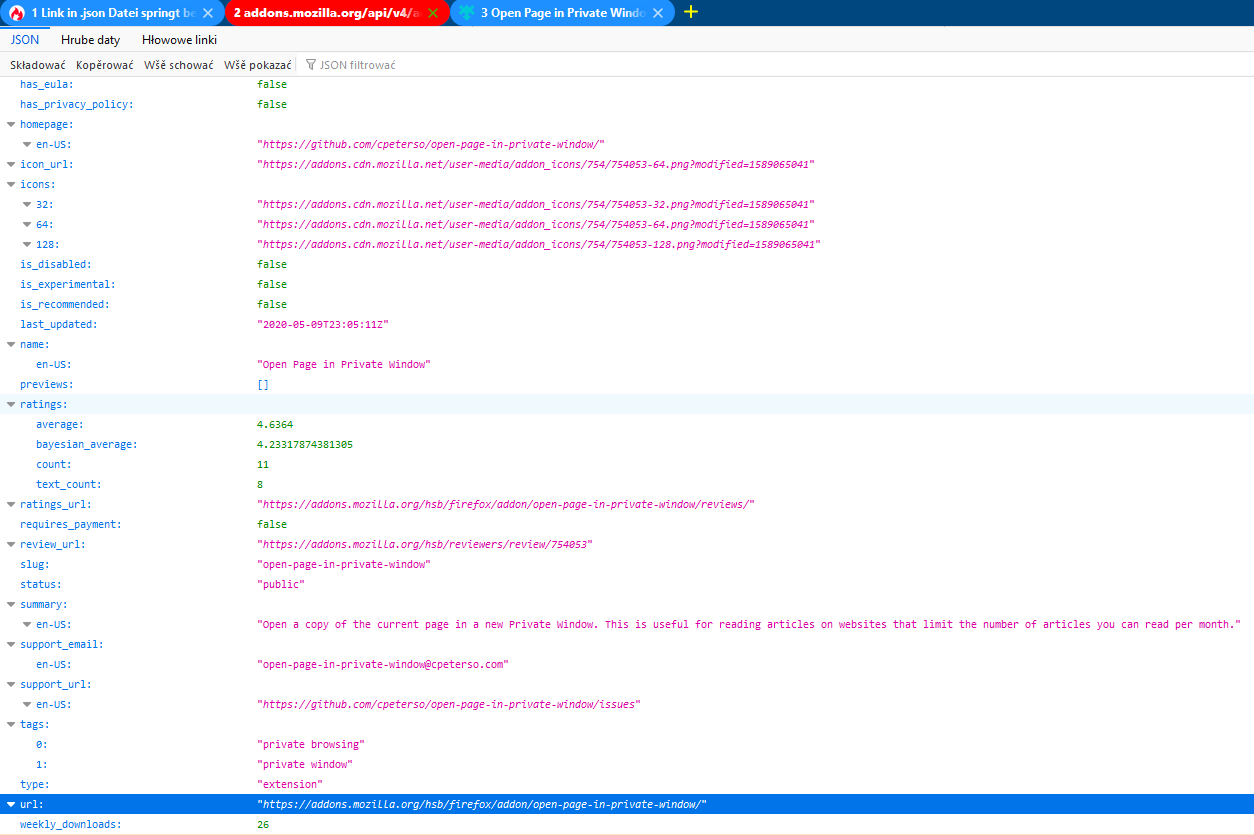Click the "private window" tag value
The image size is (1254, 835).
pyautogui.click(x=304, y=764)
